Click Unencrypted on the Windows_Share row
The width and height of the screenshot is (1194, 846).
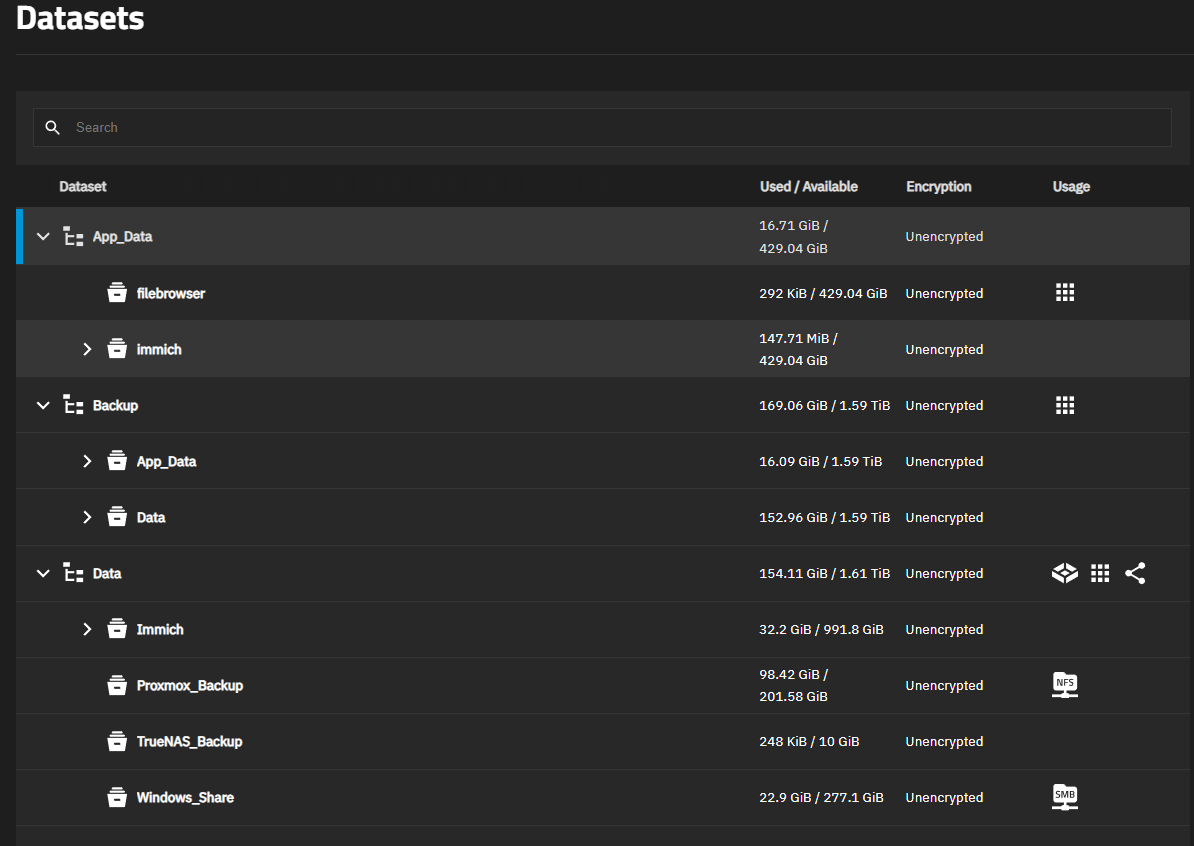pos(944,797)
